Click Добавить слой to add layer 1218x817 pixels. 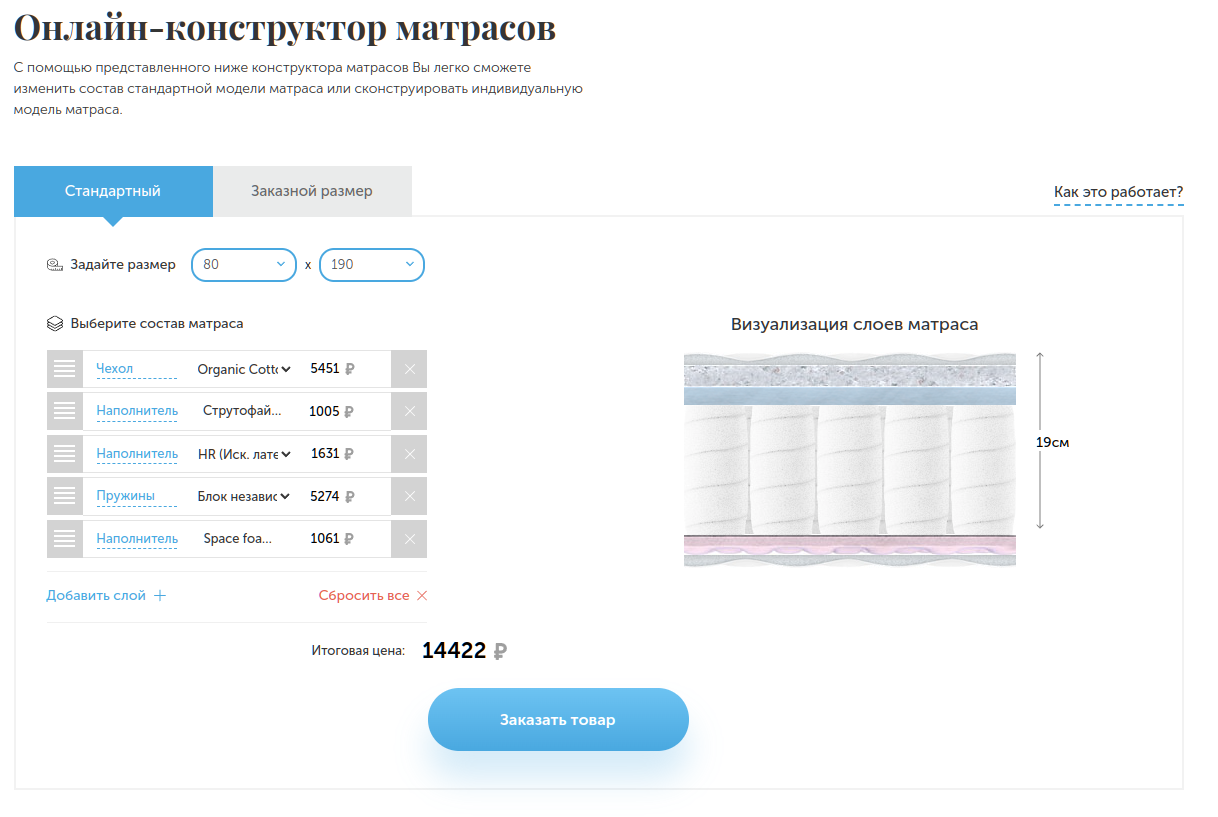tap(106, 596)
